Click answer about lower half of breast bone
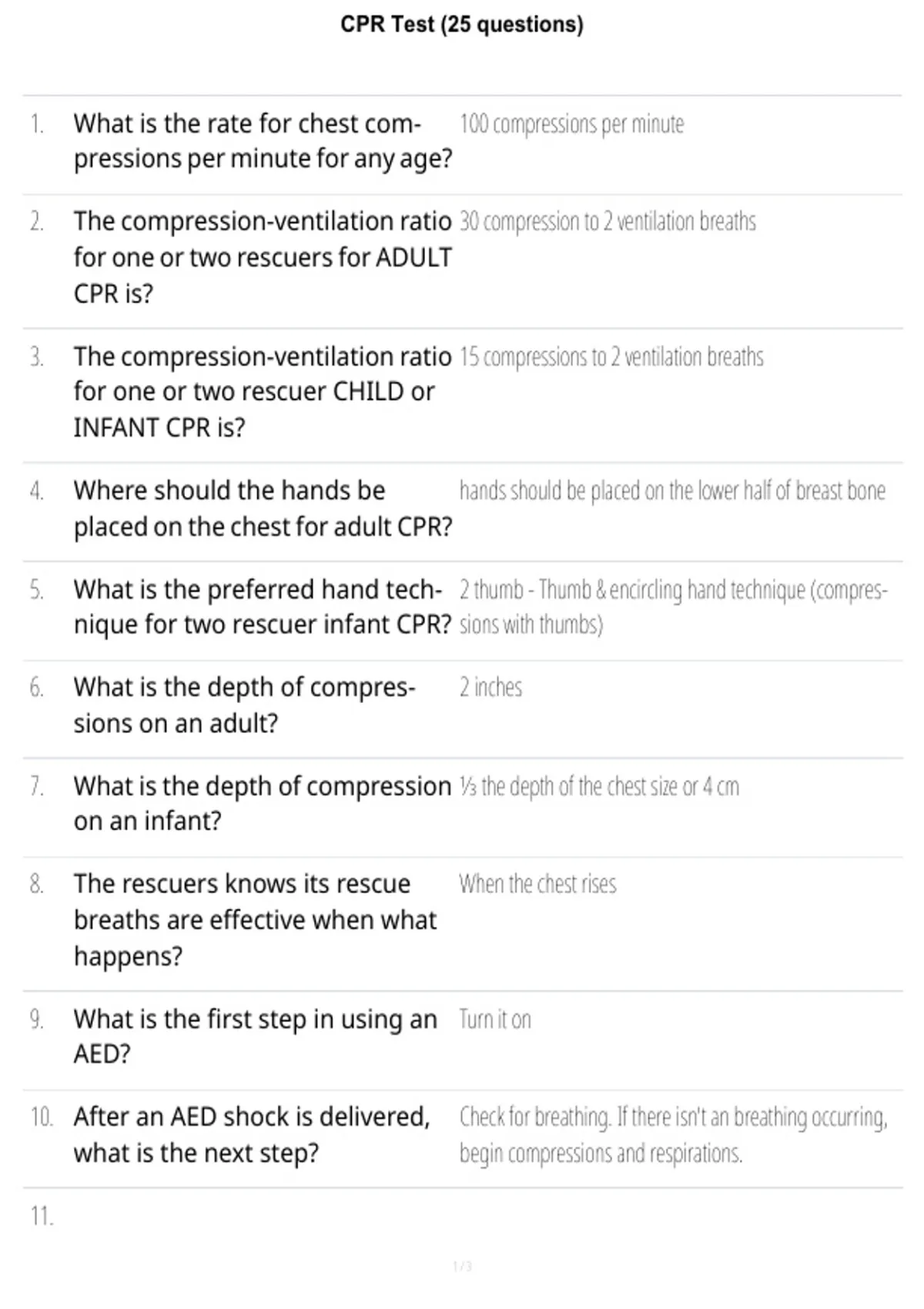The width and height of the screenshot is (924, 1309). [x=672, y=491]
